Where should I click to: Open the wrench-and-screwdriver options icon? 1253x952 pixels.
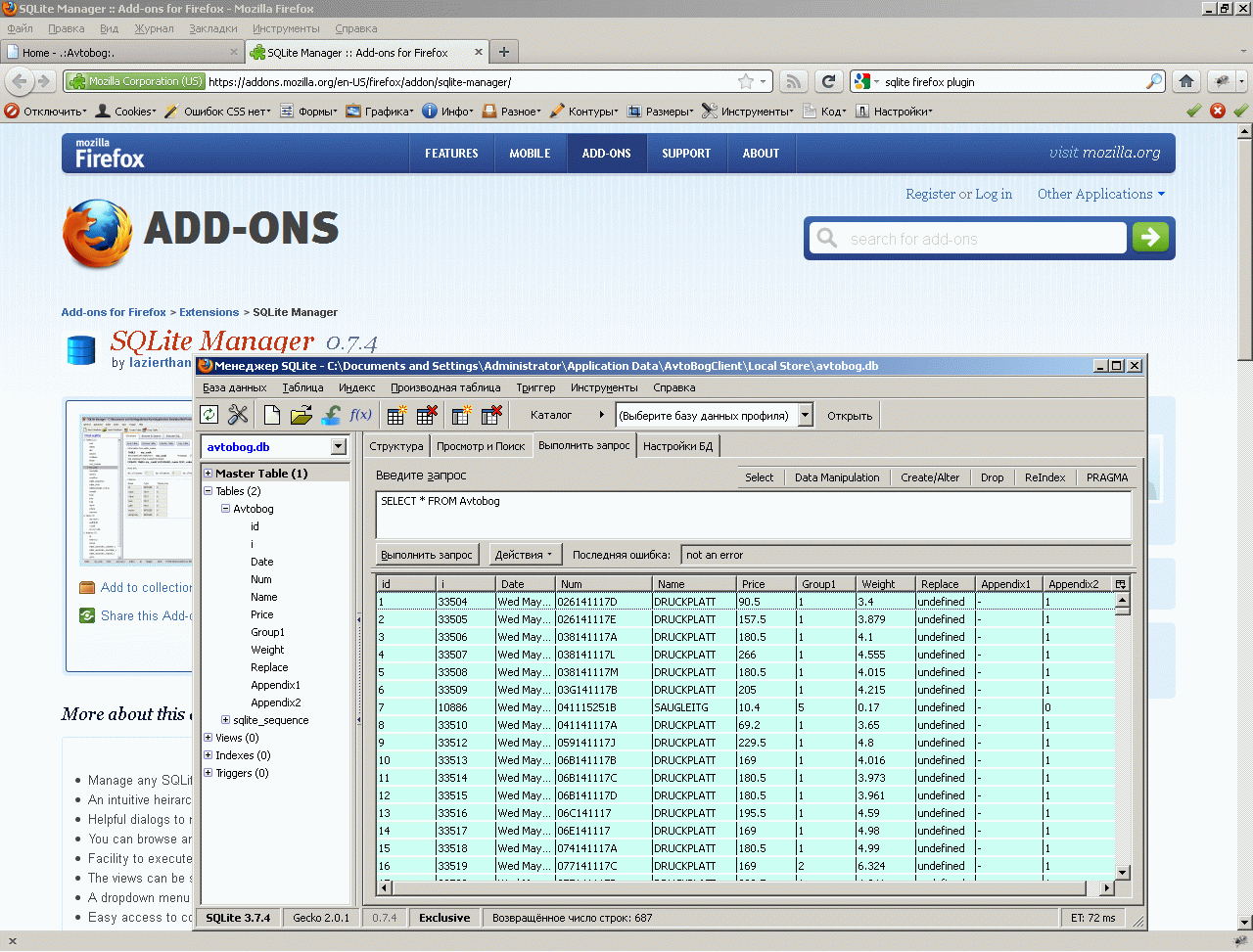point(238,415)
